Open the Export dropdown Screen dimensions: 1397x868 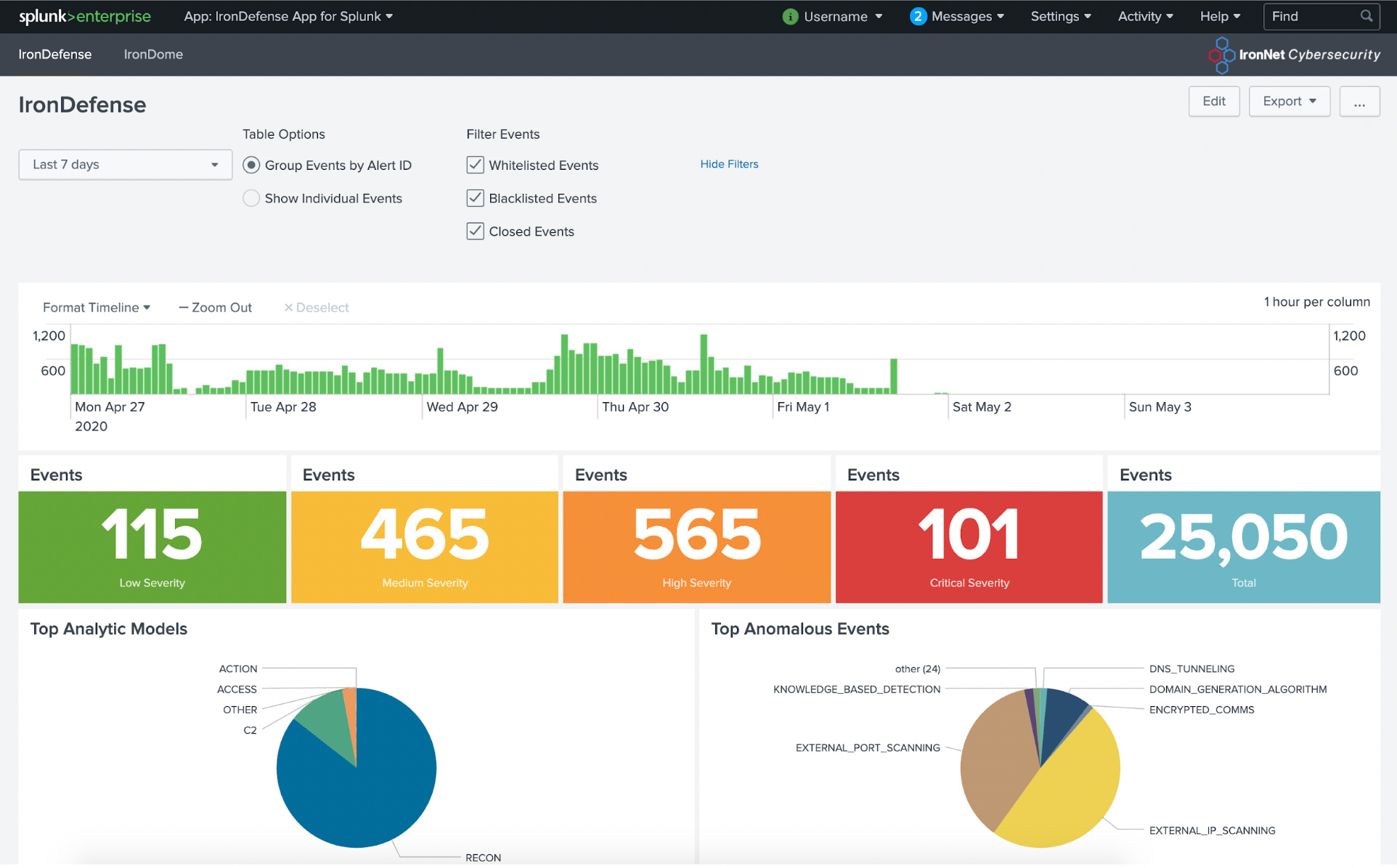coord(1289,101)
